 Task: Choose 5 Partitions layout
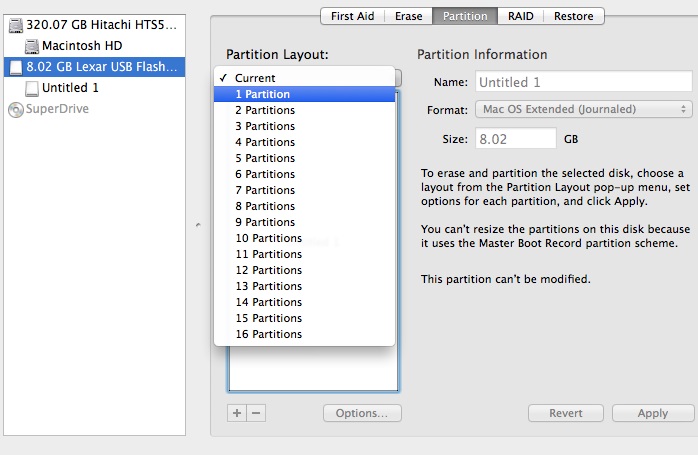(x=304, y=158)
